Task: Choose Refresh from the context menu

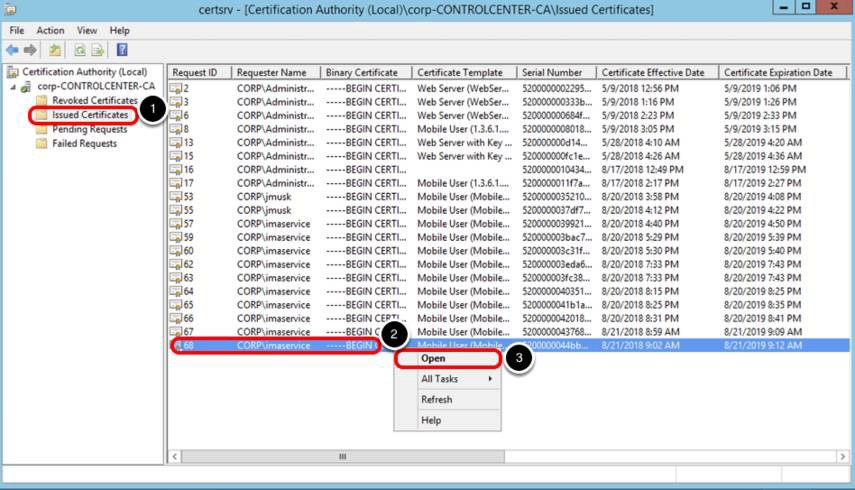Action: (447, 400)
